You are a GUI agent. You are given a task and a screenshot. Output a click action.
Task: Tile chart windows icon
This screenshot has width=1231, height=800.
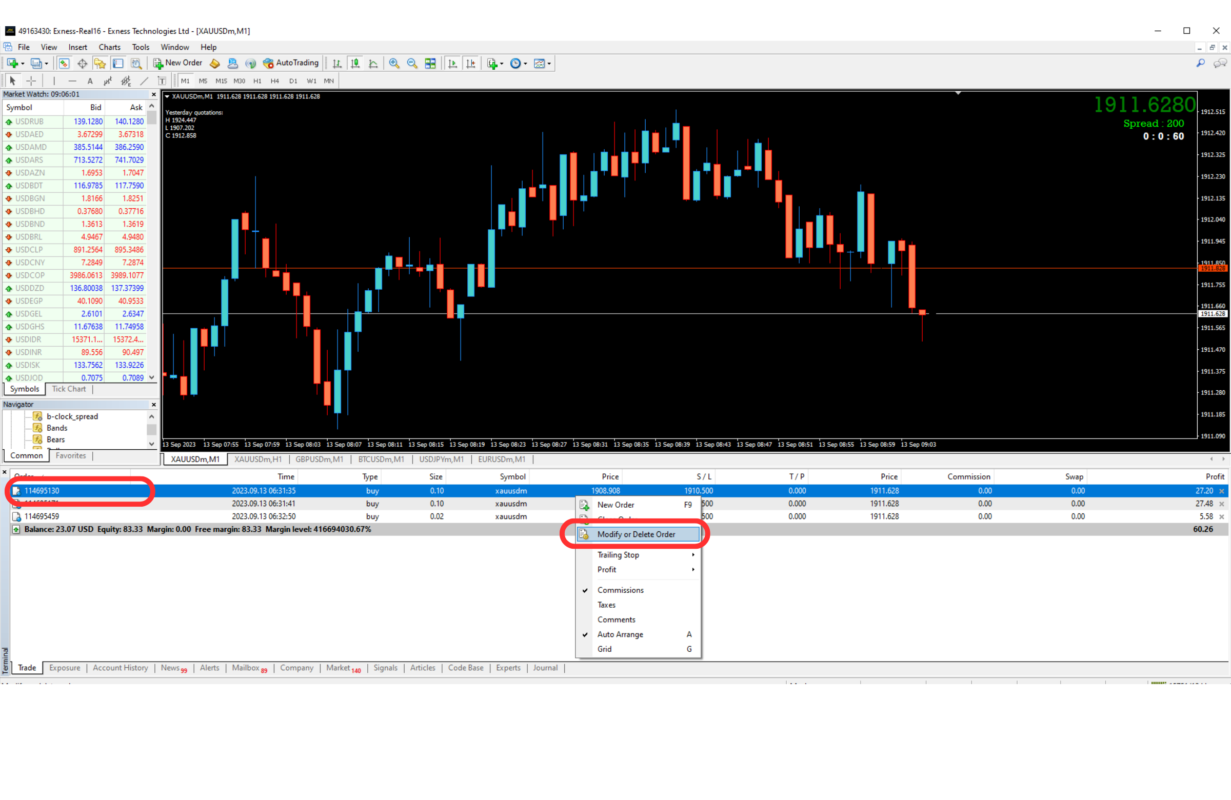pos(430,63)
